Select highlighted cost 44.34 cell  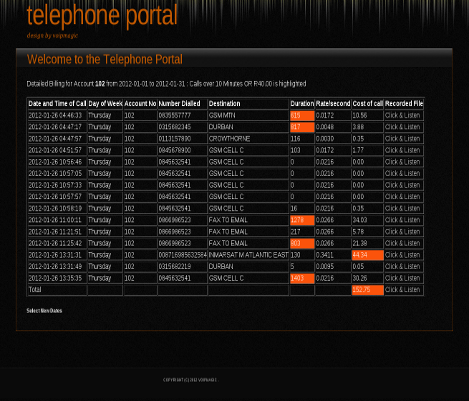[x=368, y=255]
